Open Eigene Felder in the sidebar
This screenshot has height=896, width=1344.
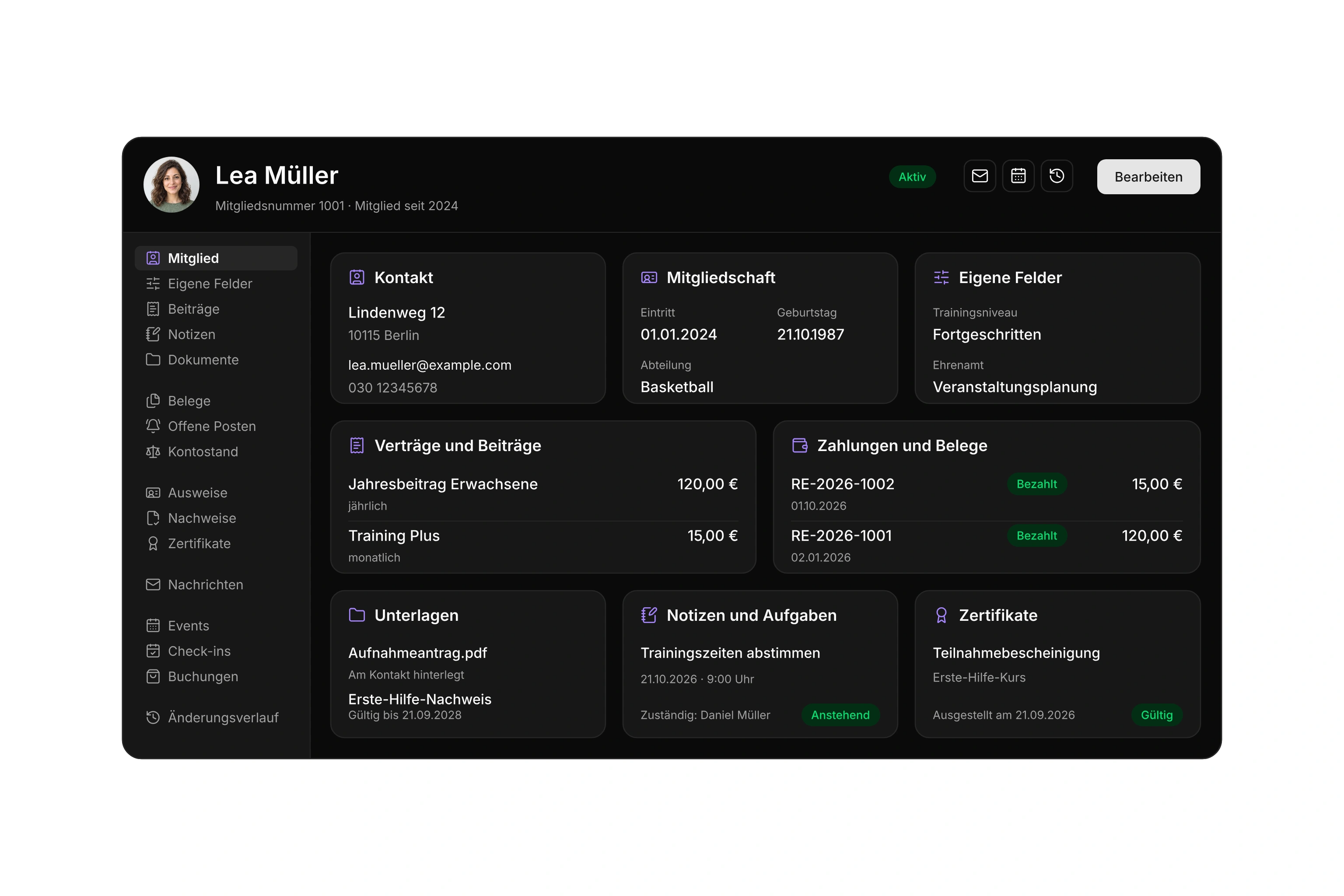(216, 283)
